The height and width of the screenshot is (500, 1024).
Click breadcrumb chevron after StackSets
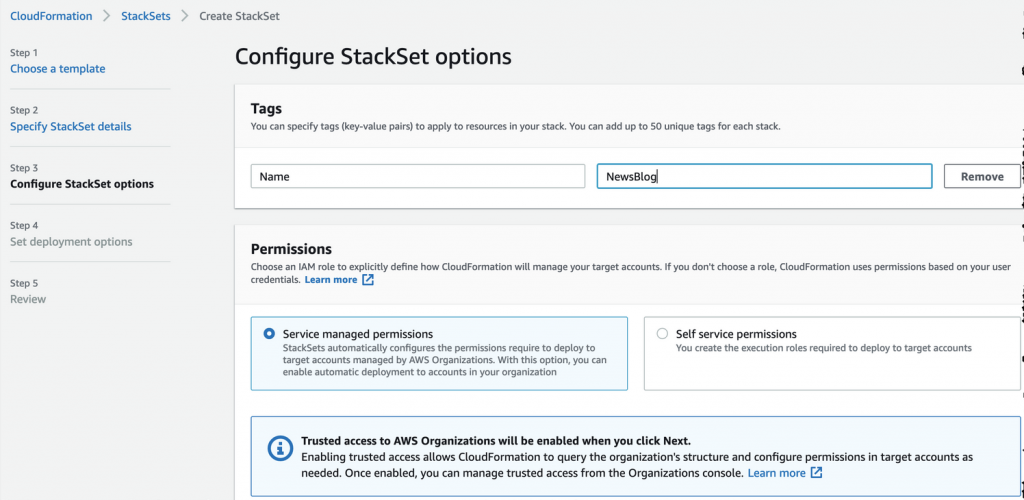point(184,16)
